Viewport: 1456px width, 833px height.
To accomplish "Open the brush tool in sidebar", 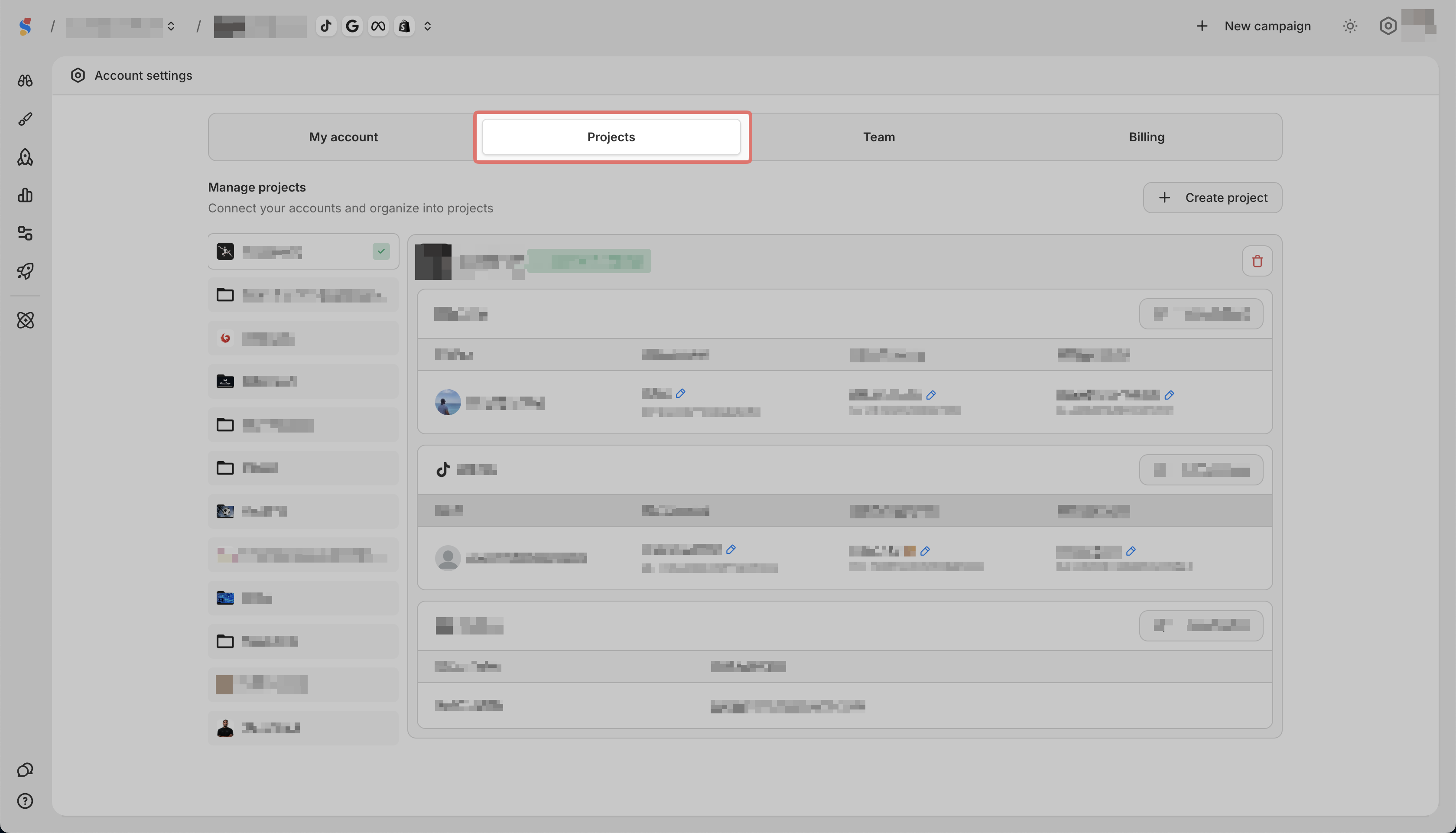I will tap(25, 119).
